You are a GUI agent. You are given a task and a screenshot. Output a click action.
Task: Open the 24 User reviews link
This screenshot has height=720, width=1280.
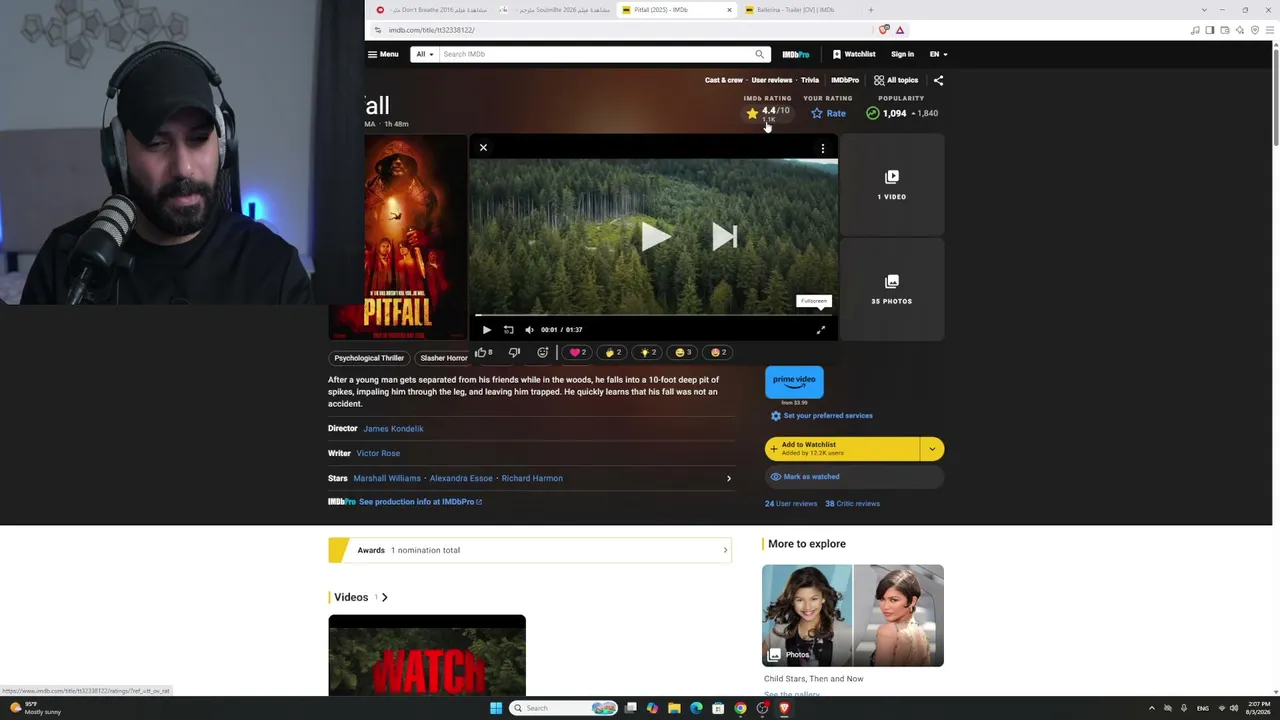791,504
